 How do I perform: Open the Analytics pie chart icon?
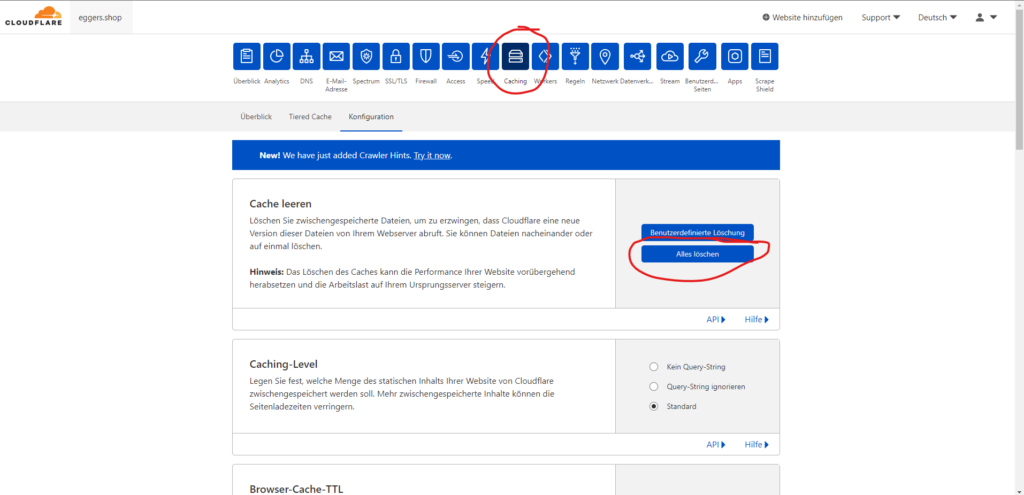[277, 56]
